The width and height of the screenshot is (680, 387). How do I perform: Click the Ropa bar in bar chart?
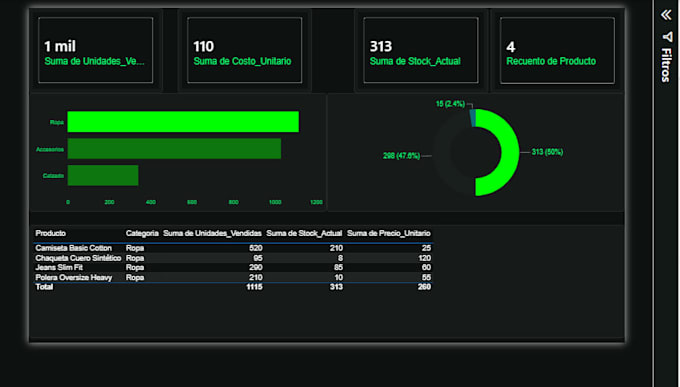coord(183,122)
